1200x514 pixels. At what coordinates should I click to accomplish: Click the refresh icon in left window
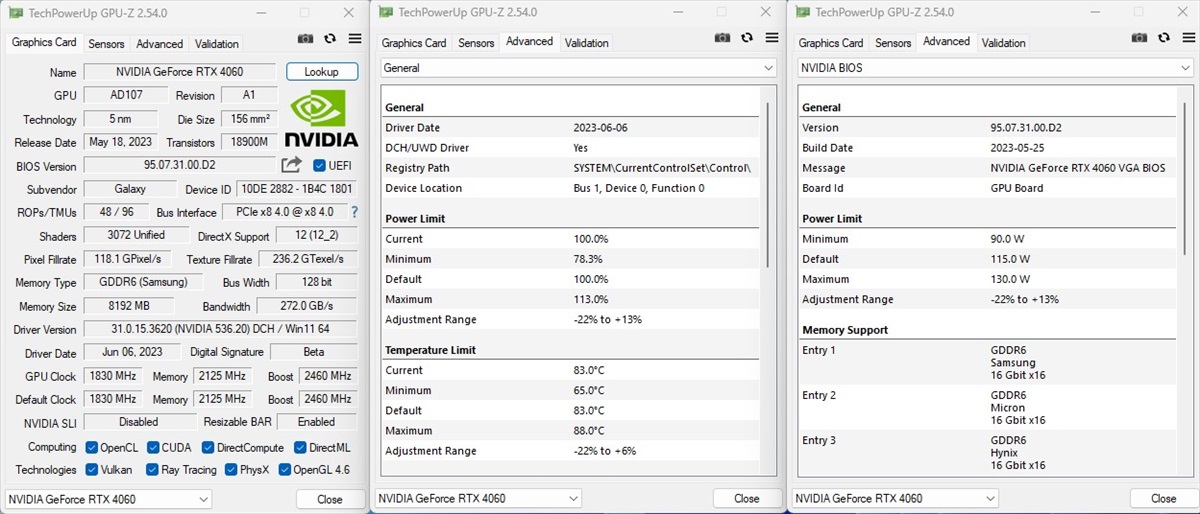point(330,39)
